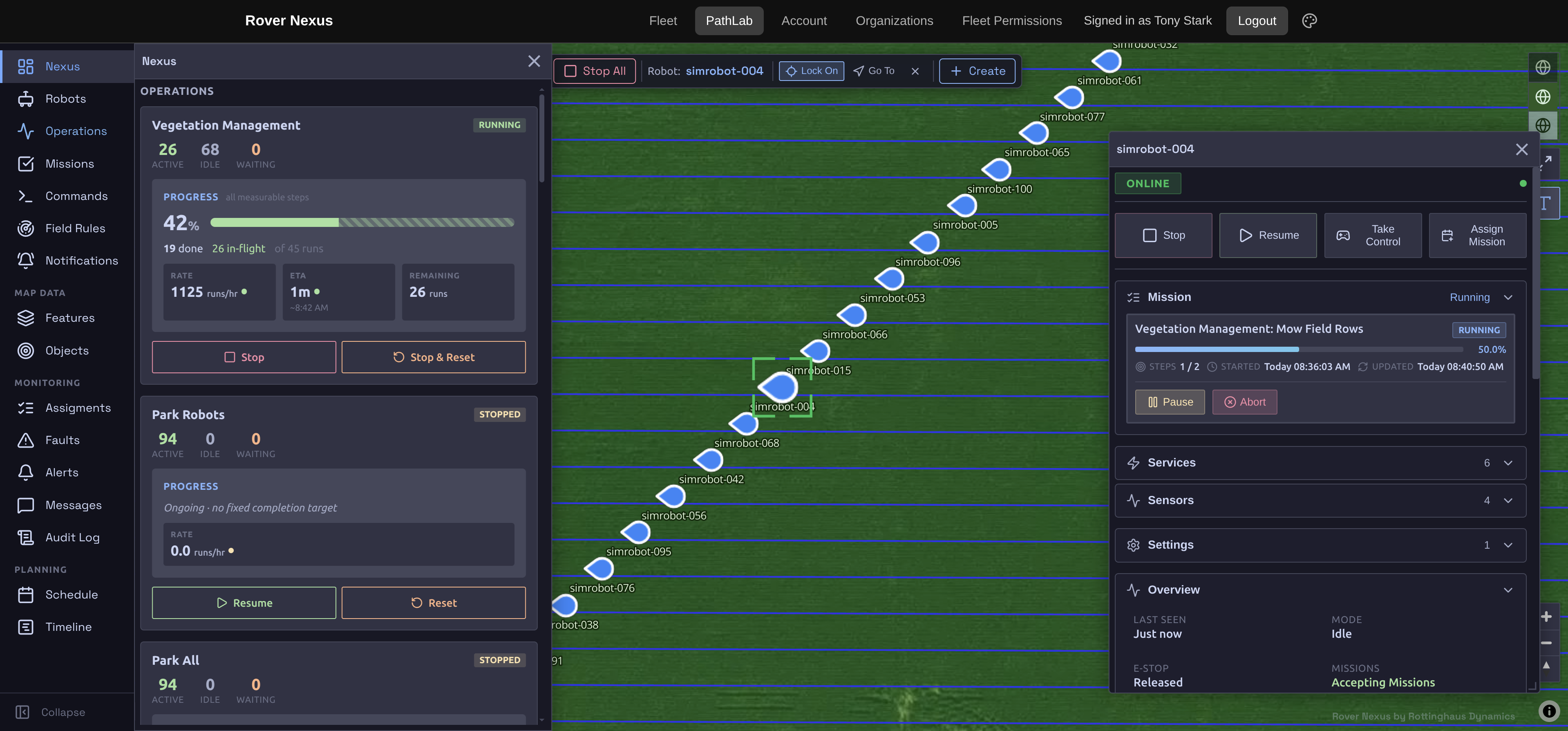Expand the Sensors section
Viewport: 1568px width, 731px height.
[1320, 500]
